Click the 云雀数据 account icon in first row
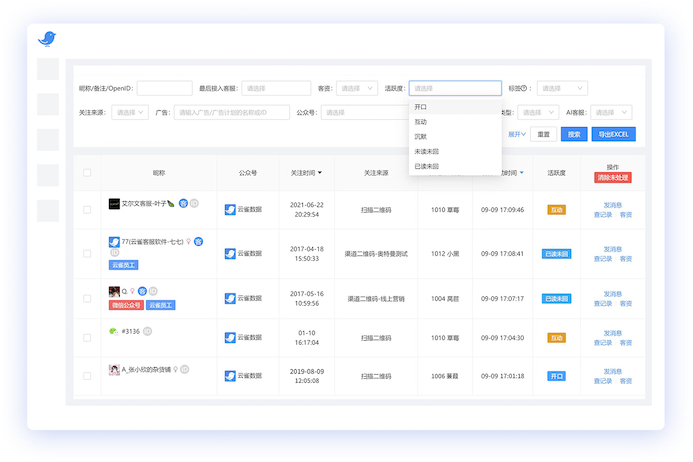Image resolution: width=693 pixels, height=462 pixels. (230, 210)
